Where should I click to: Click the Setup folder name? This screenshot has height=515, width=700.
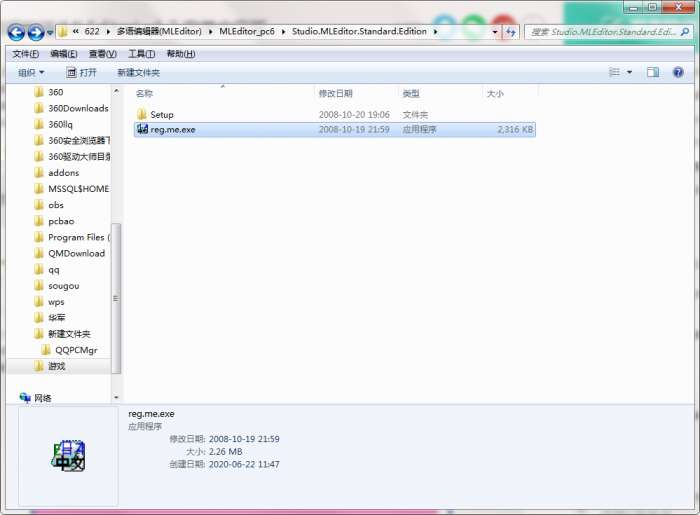point(162,115)
